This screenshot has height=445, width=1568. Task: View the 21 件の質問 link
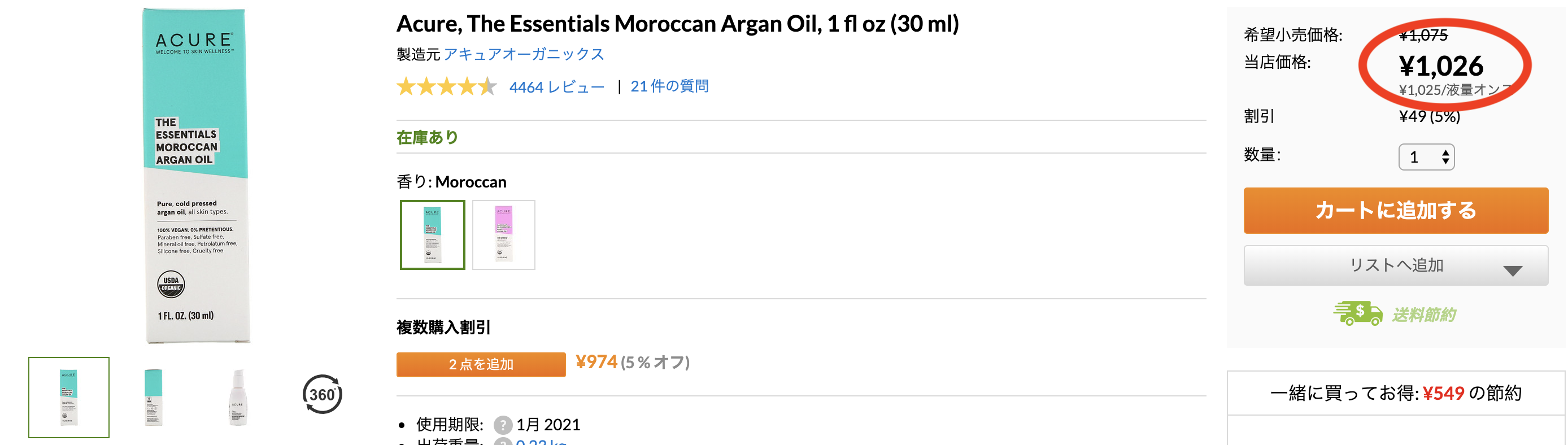pyautogui.click(x=669, y=86)
